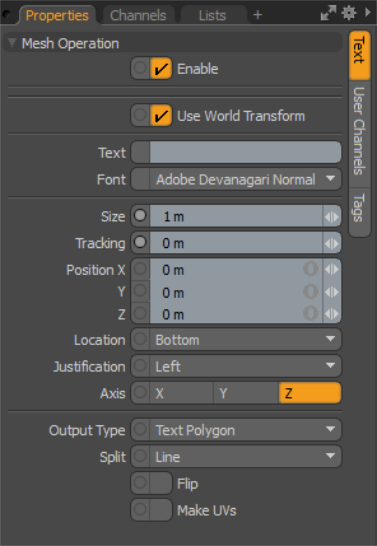Screen dimensions: 377x546
Task: Click the round icon in Position X field
Action: coord(311,269)
